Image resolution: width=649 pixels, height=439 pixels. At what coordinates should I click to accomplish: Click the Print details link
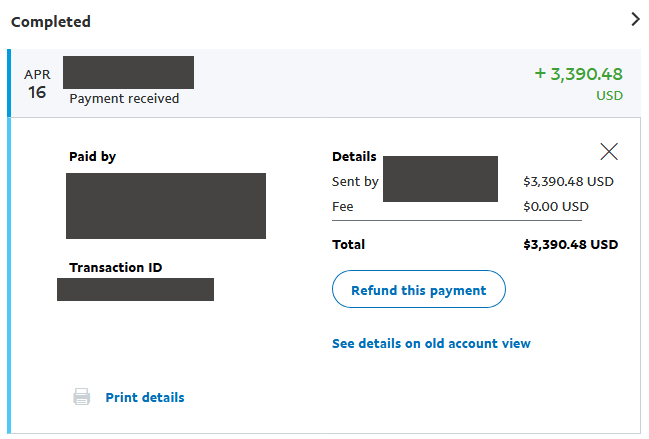point(145,397)
